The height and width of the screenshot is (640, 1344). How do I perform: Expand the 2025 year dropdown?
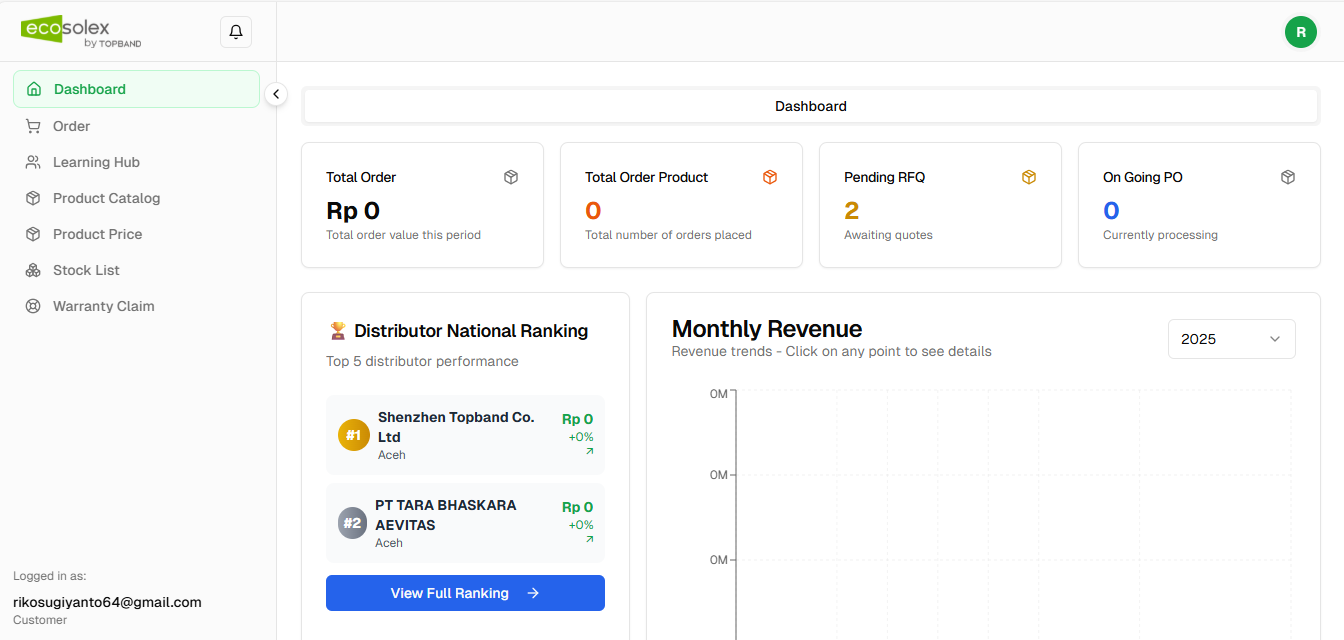[1231, 339]
